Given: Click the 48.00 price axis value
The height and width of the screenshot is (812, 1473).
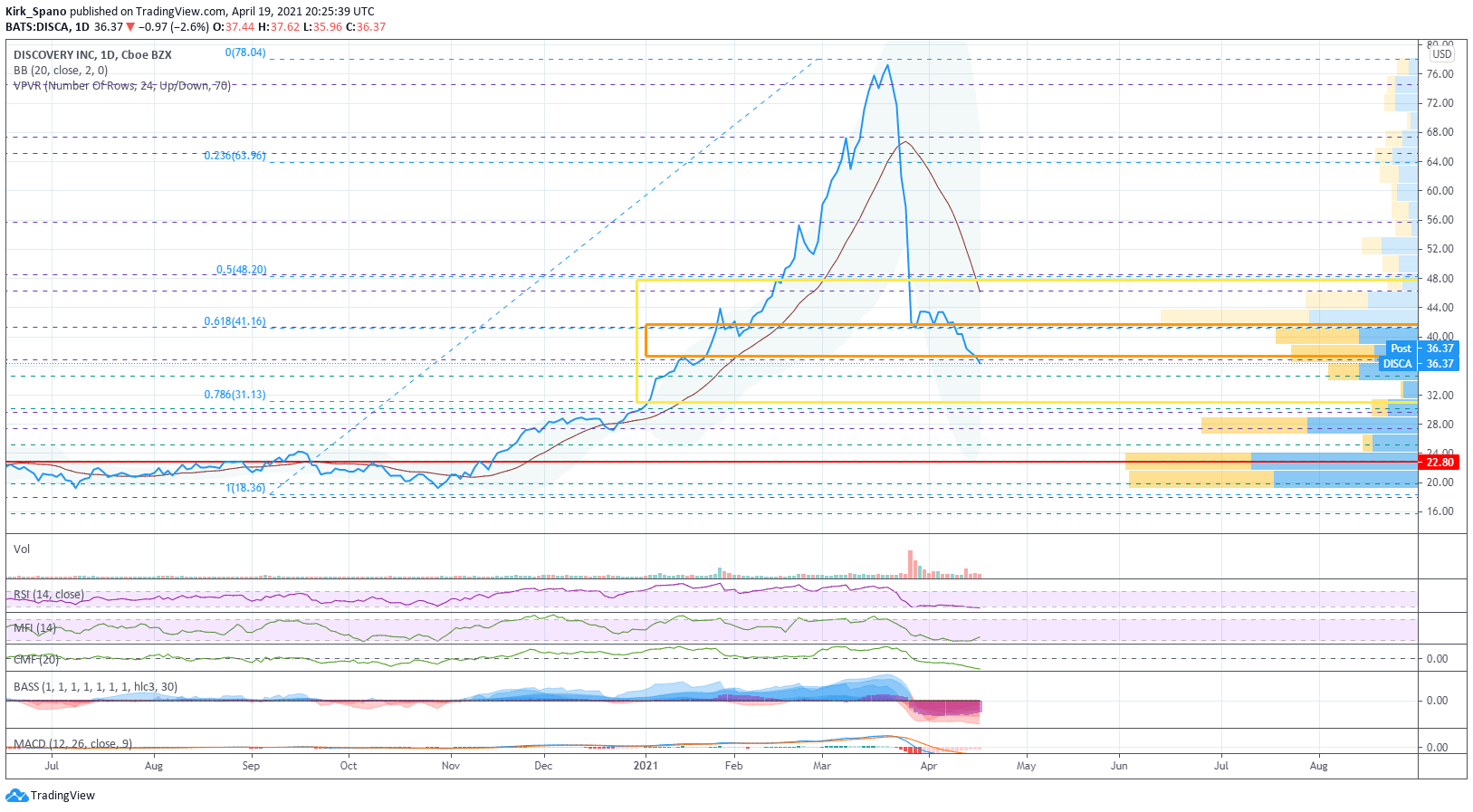Looking at the screenshot, I should (x=1440, y=279).
